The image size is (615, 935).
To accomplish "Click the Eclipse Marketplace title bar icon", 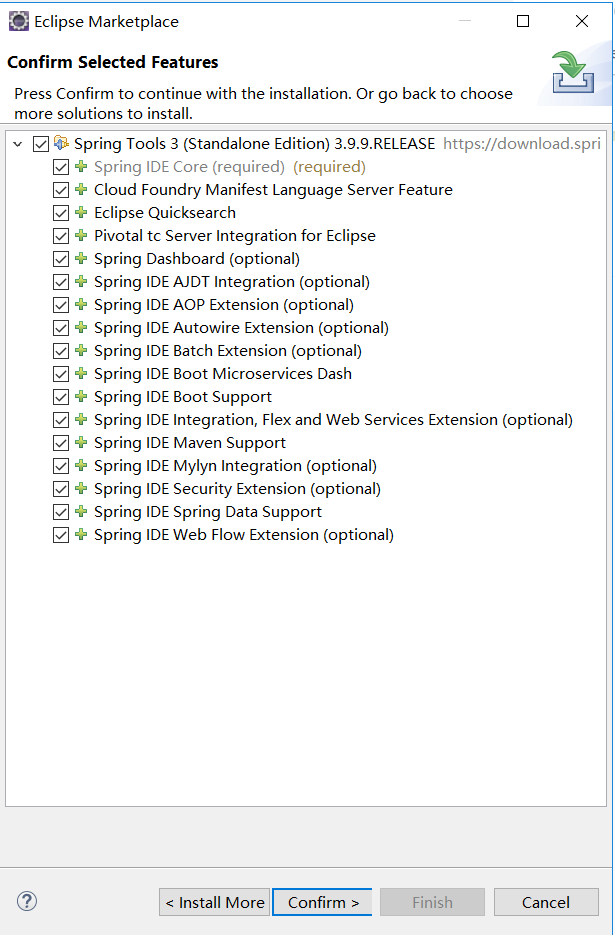I will [x=18, y=21].
